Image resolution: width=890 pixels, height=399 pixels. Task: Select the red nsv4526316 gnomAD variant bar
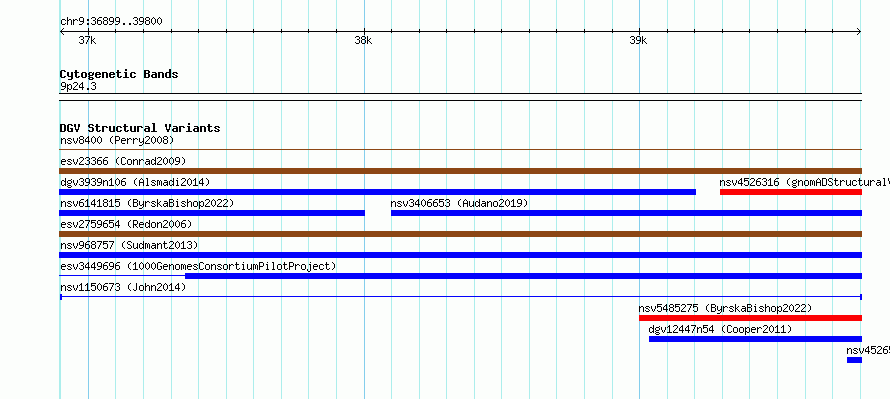tap(791, 192)
